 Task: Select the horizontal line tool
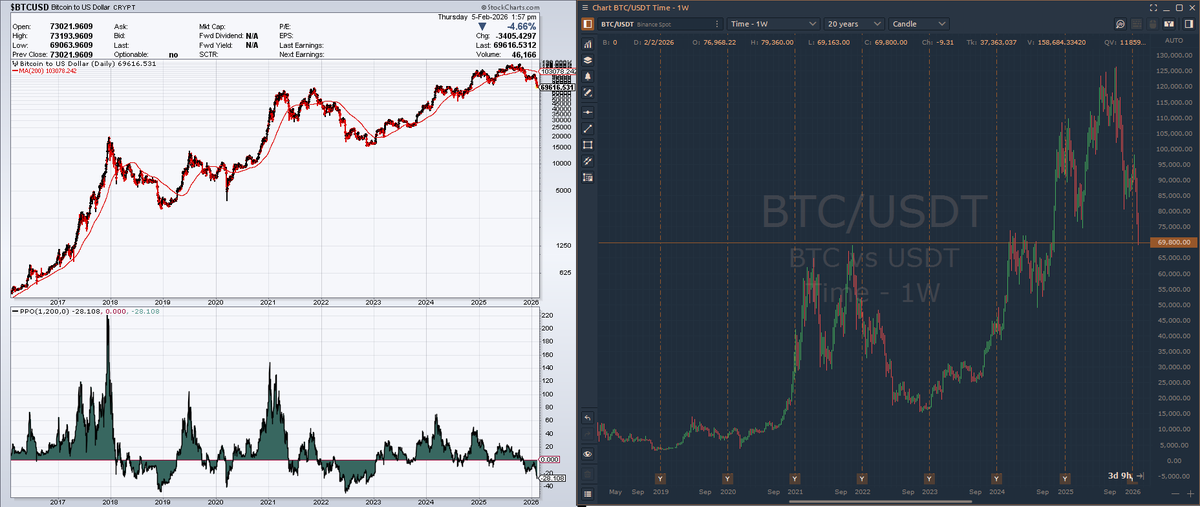click(588, 112)
